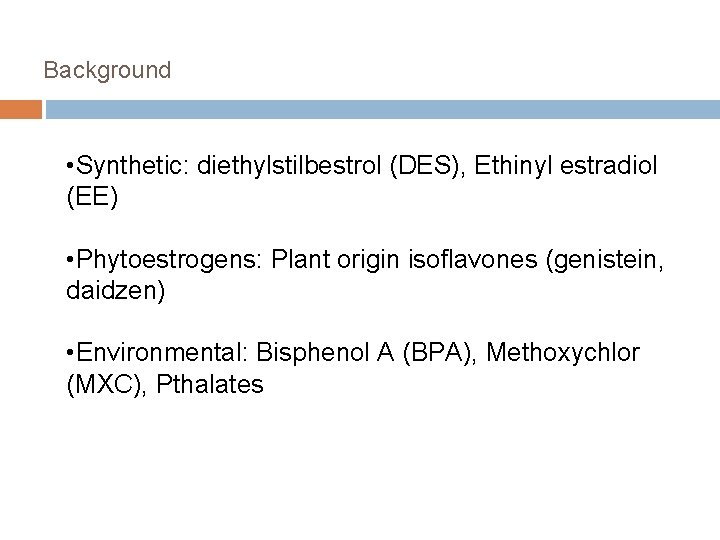Screen dimensions: 720x540
Task: Select the (EE) abbreviation
Action: (x=92, y=198)
